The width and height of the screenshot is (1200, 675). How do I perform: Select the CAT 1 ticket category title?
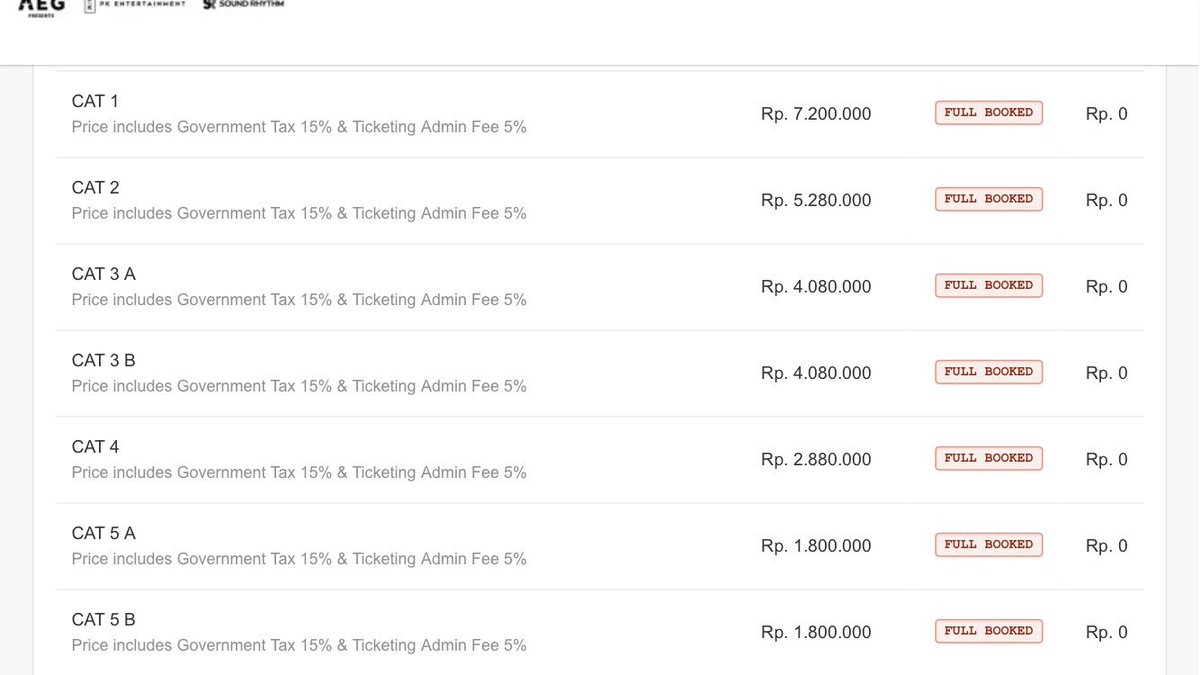point(95,101)
